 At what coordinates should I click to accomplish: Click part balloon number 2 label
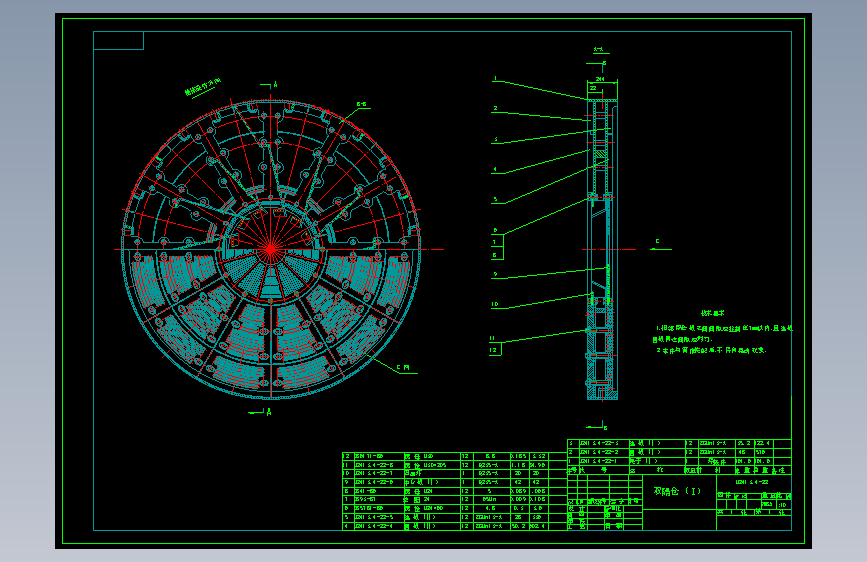point(495,108)
